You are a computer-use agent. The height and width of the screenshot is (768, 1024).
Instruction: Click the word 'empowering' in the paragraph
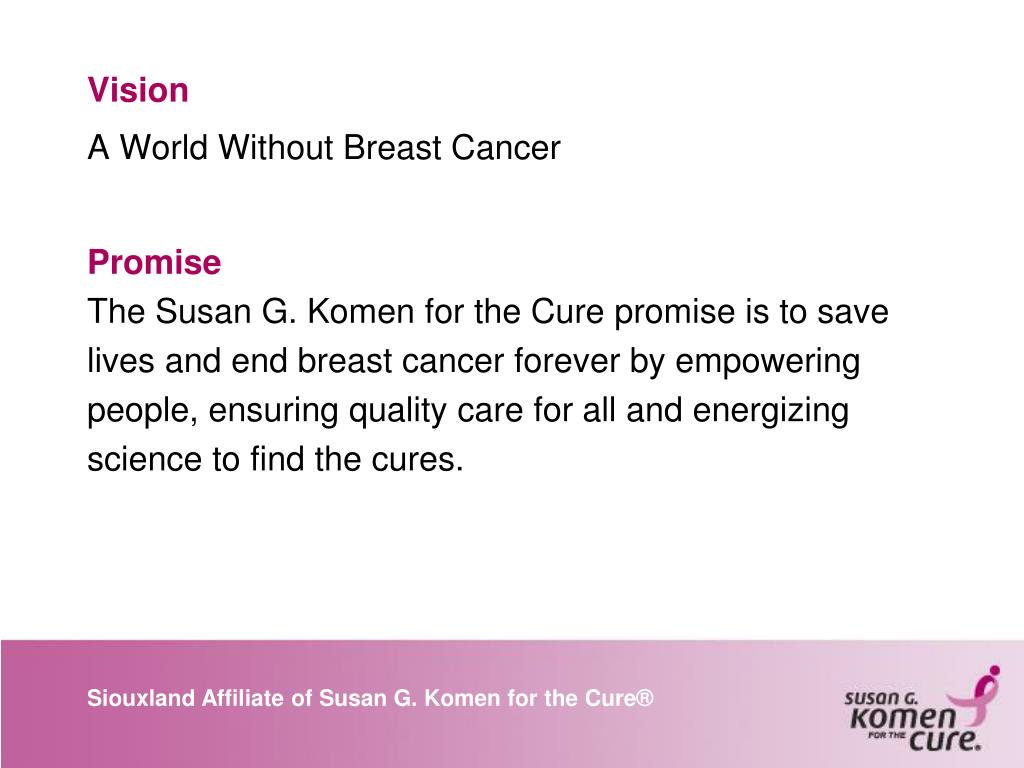(x=767, y=363)
